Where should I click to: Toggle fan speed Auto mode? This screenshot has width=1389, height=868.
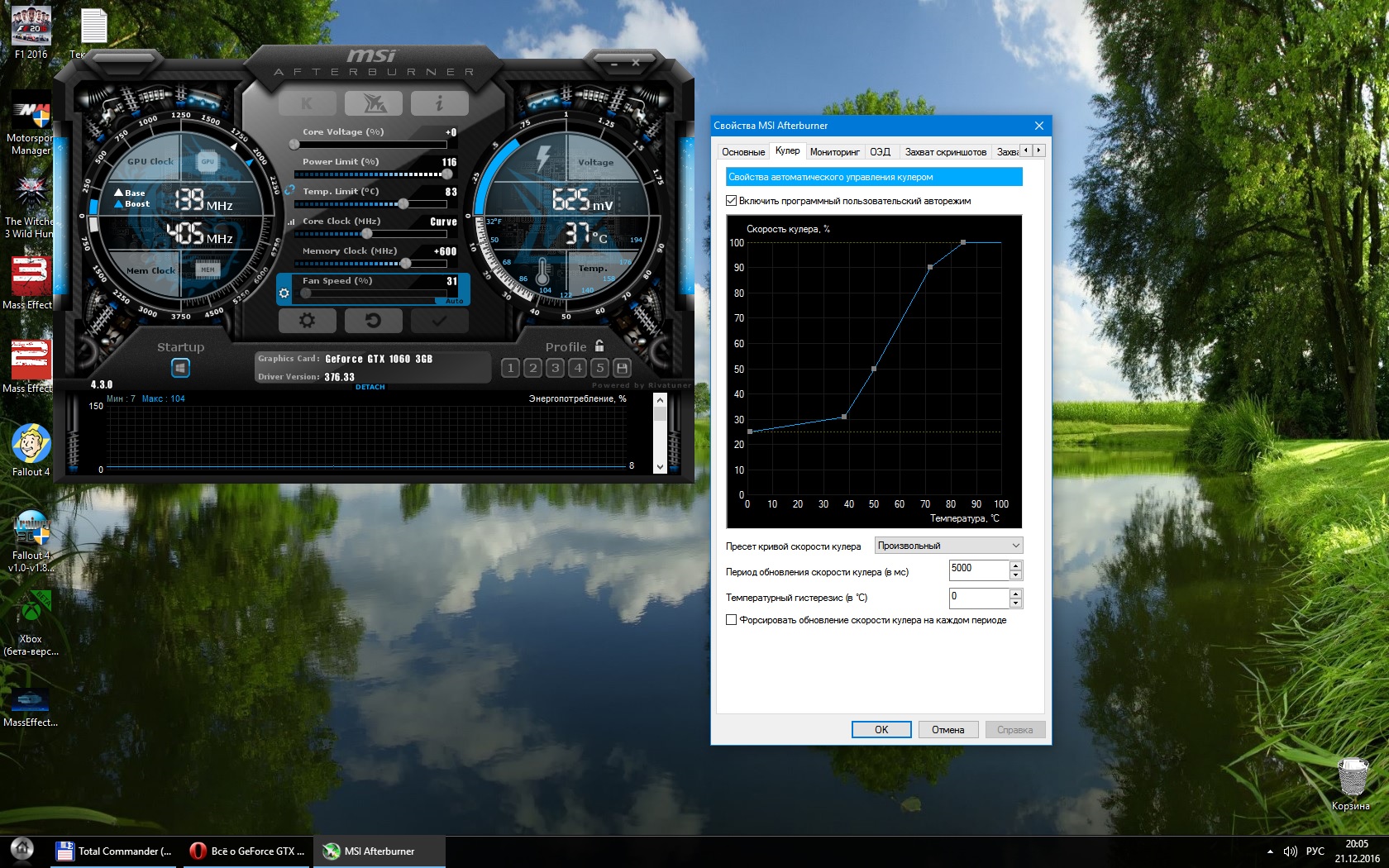[454, 301]
